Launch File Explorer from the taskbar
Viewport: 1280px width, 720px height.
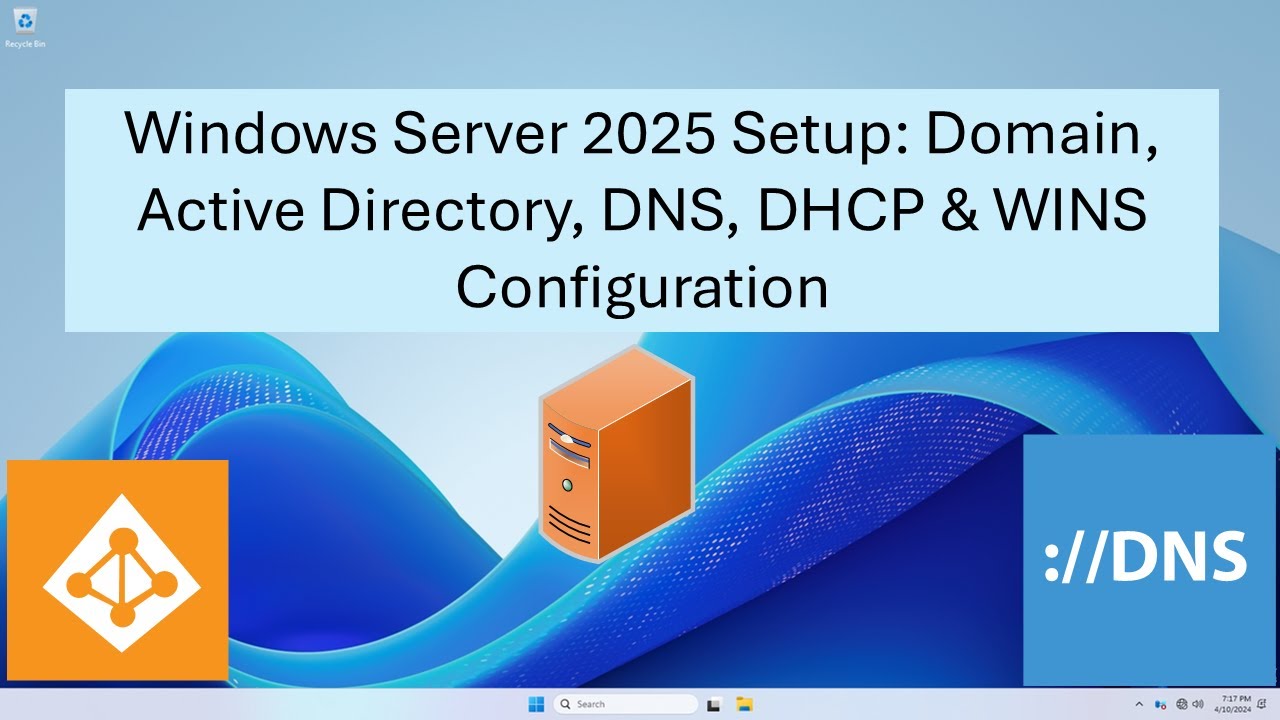click(x=744, y=704)
